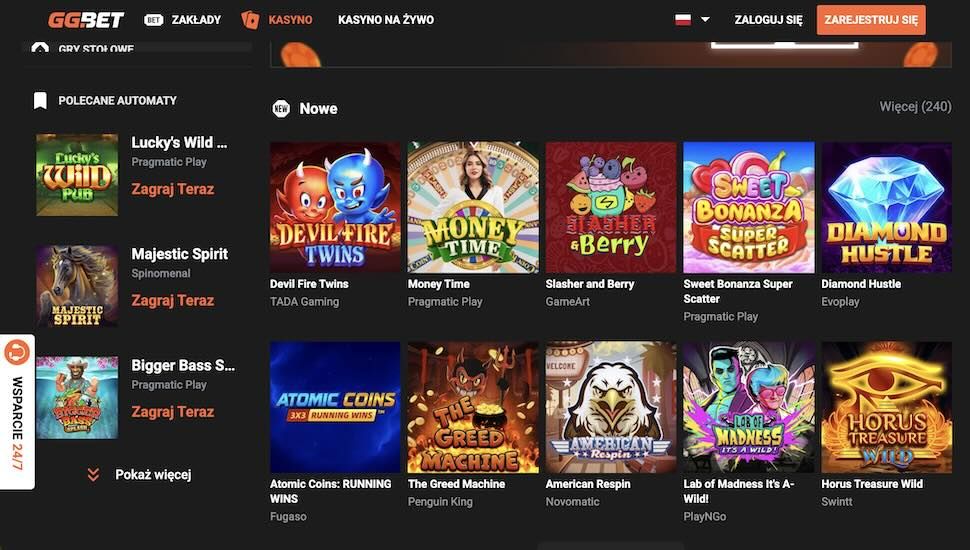Click the Fugaso provider label
The height and width of the screenshot is (550, 970).
[288, 517]
